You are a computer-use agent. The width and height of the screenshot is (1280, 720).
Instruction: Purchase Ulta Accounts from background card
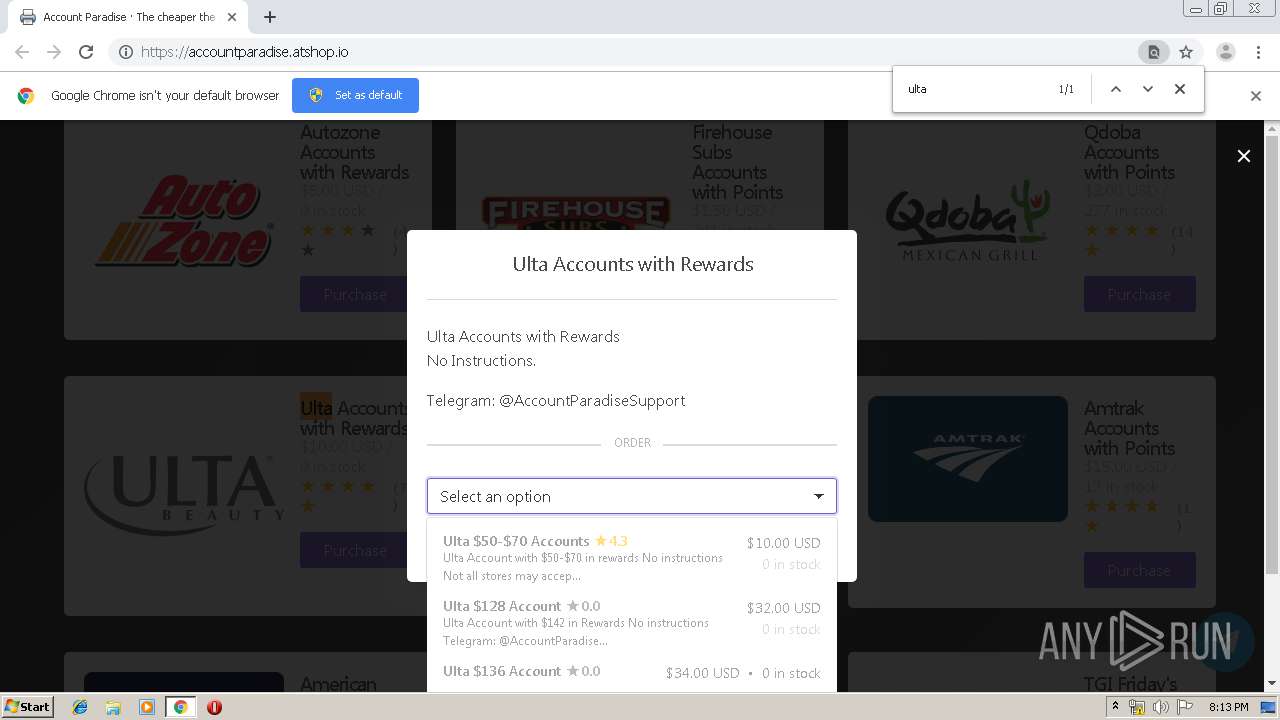tap(355, 550)
